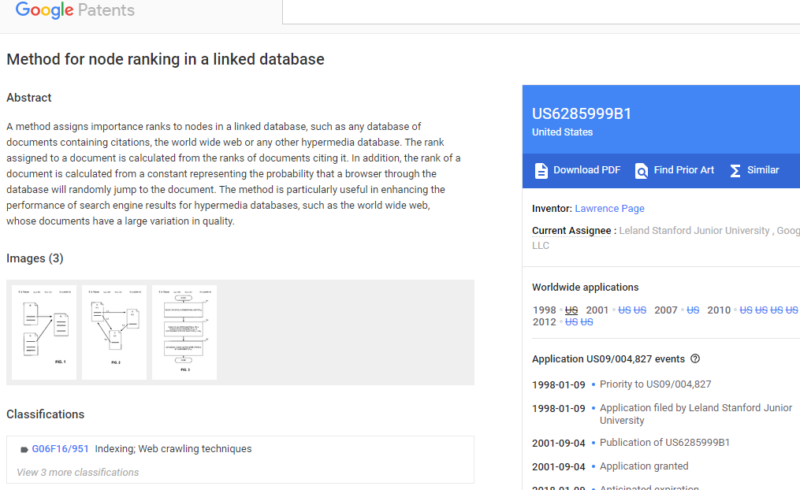Click the Similar sigma icon
The width and height of the screenshot is (800, 490).
point(735,170)
